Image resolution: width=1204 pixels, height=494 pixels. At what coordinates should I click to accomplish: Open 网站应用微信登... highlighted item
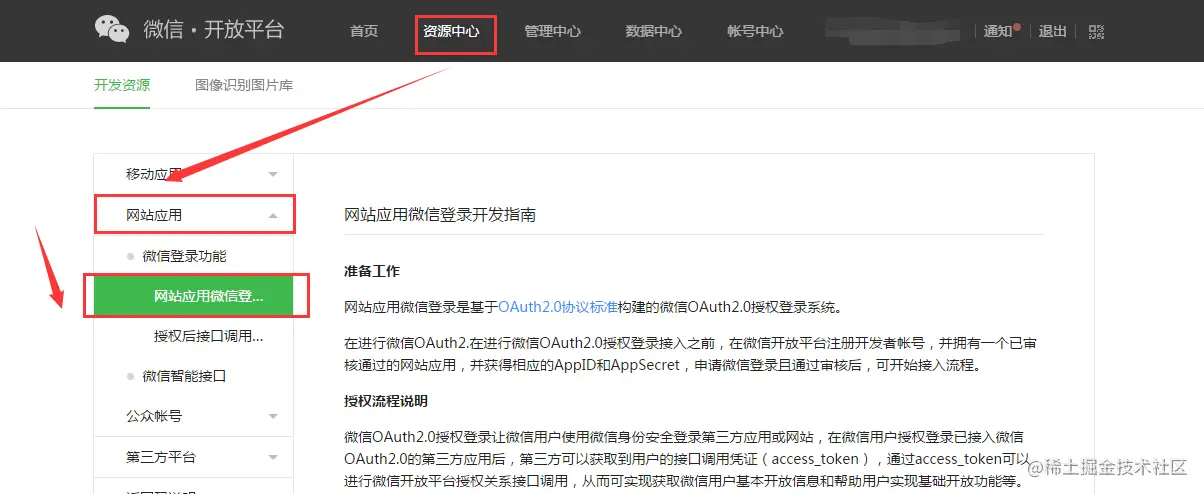(x=194, y=296)
